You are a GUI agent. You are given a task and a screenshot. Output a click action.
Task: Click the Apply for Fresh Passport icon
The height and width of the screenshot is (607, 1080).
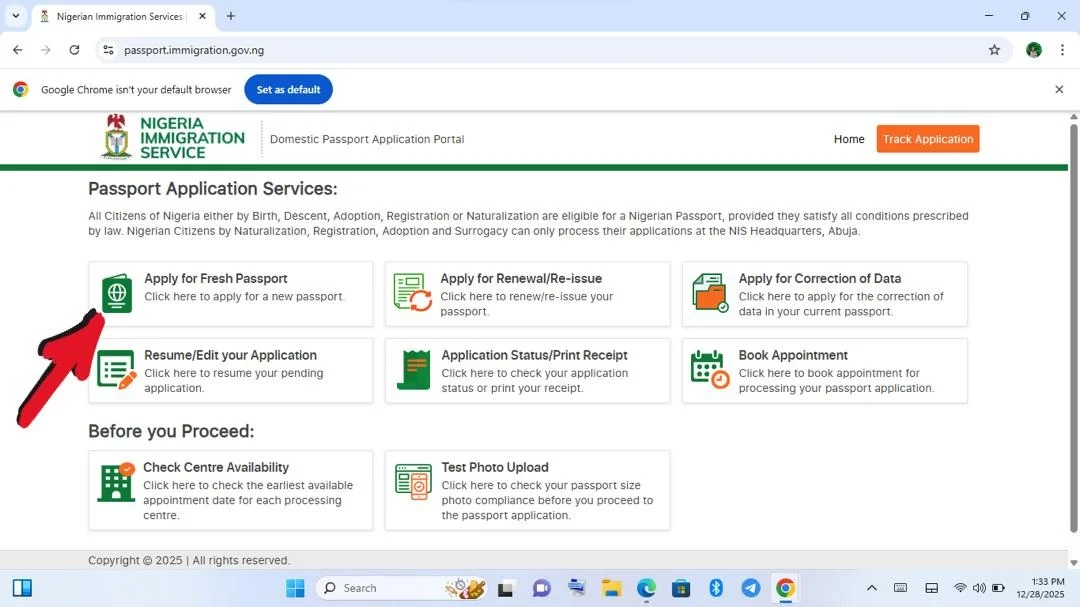[118, 294]
